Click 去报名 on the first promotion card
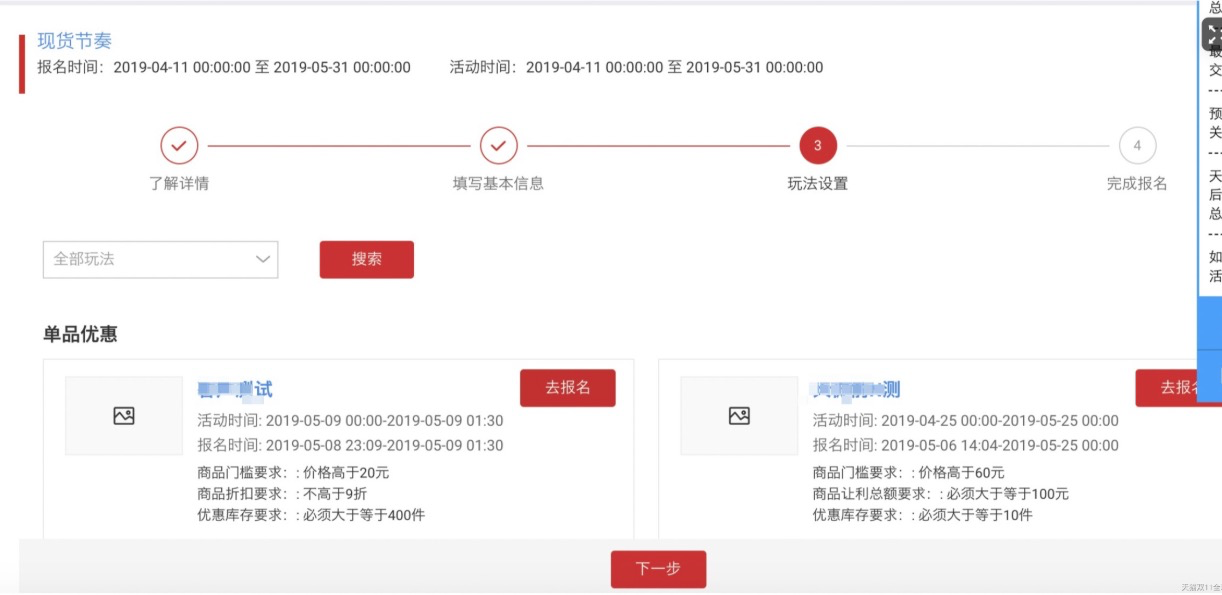The image size is (1222, 595). [567, 388]
